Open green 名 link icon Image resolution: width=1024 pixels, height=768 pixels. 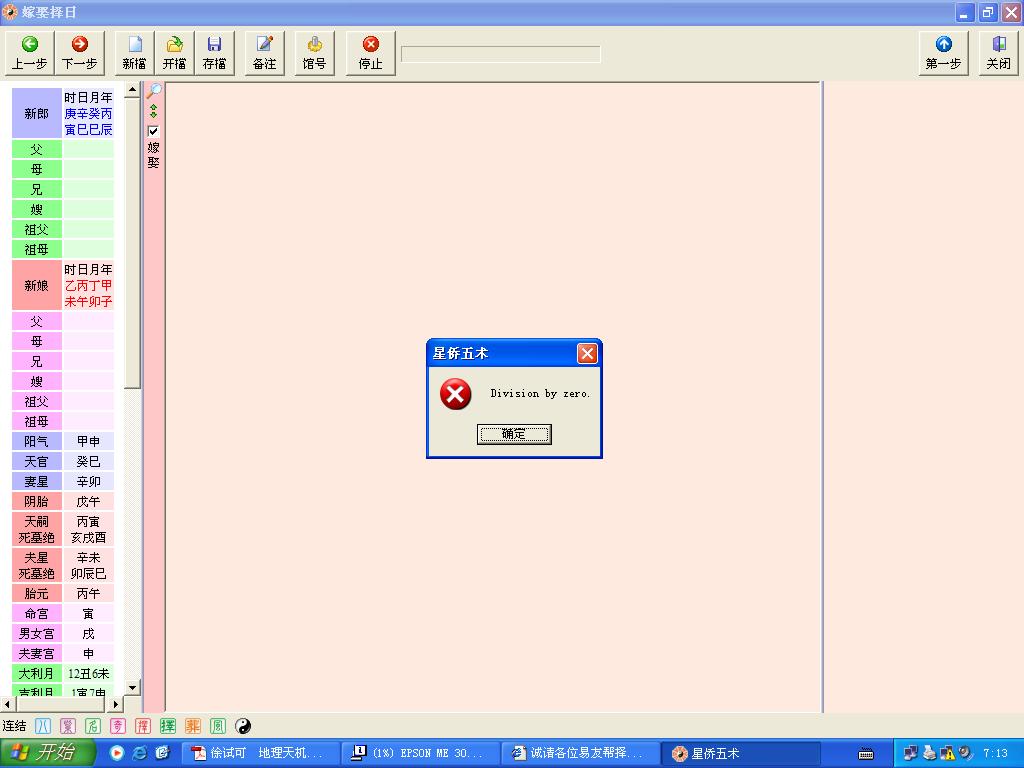pos(93,726)
